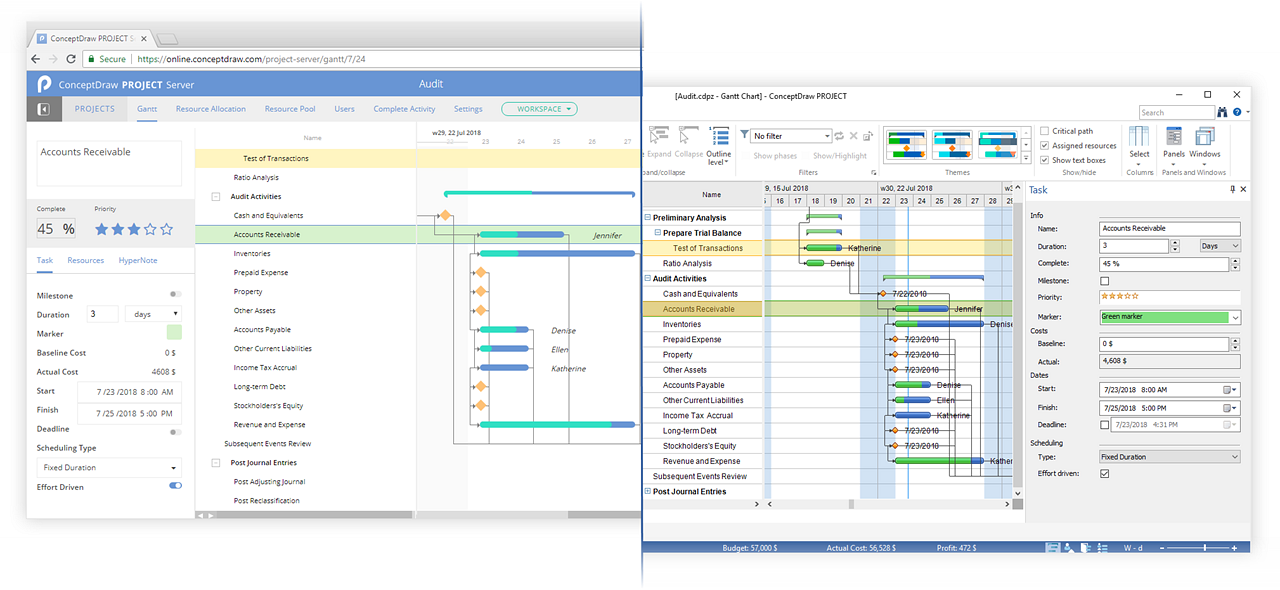Open the Gantt tab in Project Server
Image resolution: width=1280 pixels, height=590 pixels.
pos(147,109)
